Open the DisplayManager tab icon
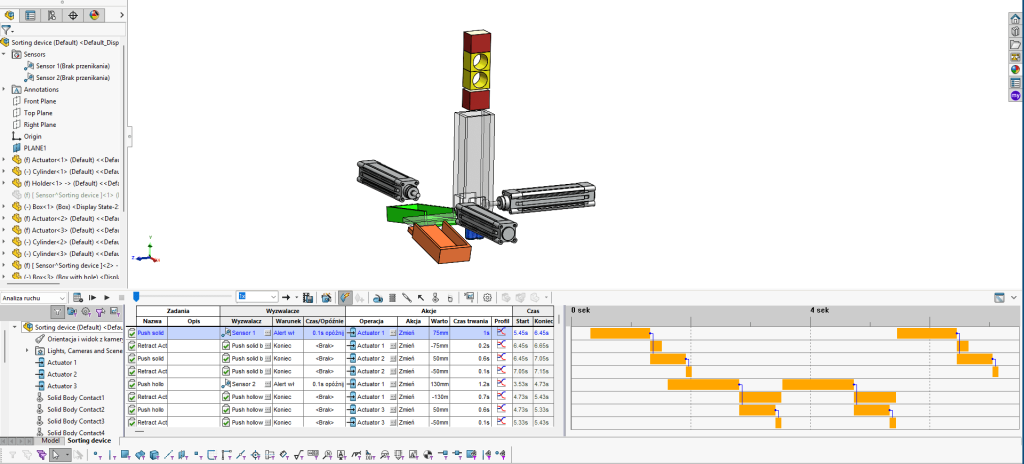This screenshot has width=1024, height=464. 94,15
